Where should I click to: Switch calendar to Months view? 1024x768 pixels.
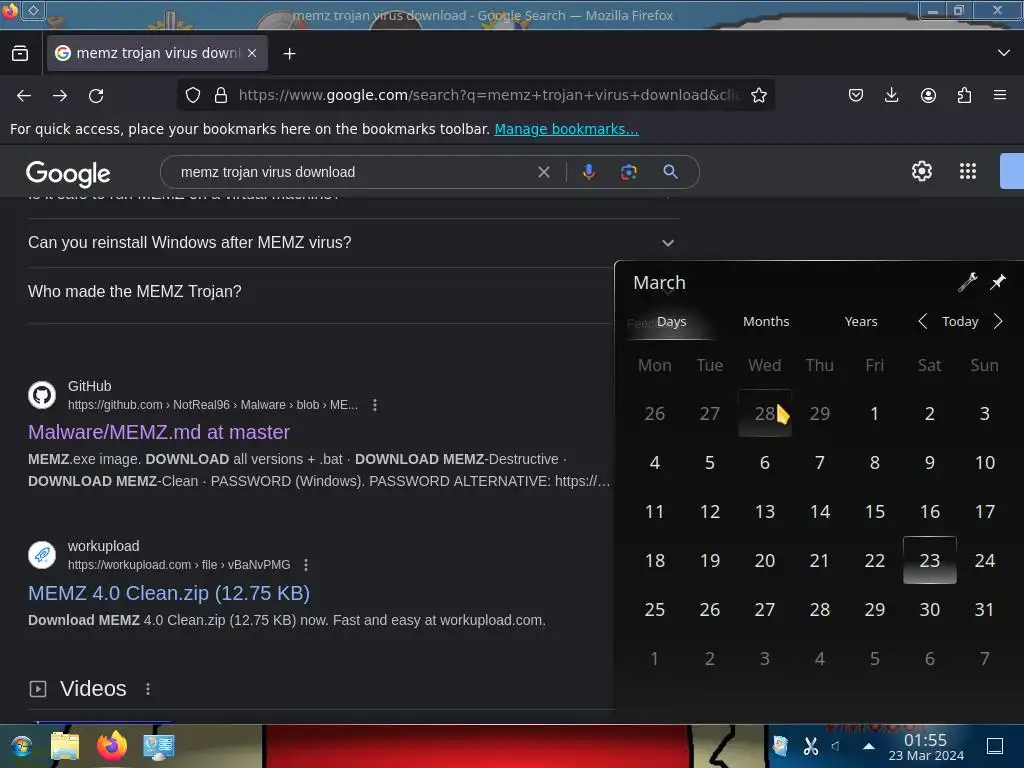766,321
